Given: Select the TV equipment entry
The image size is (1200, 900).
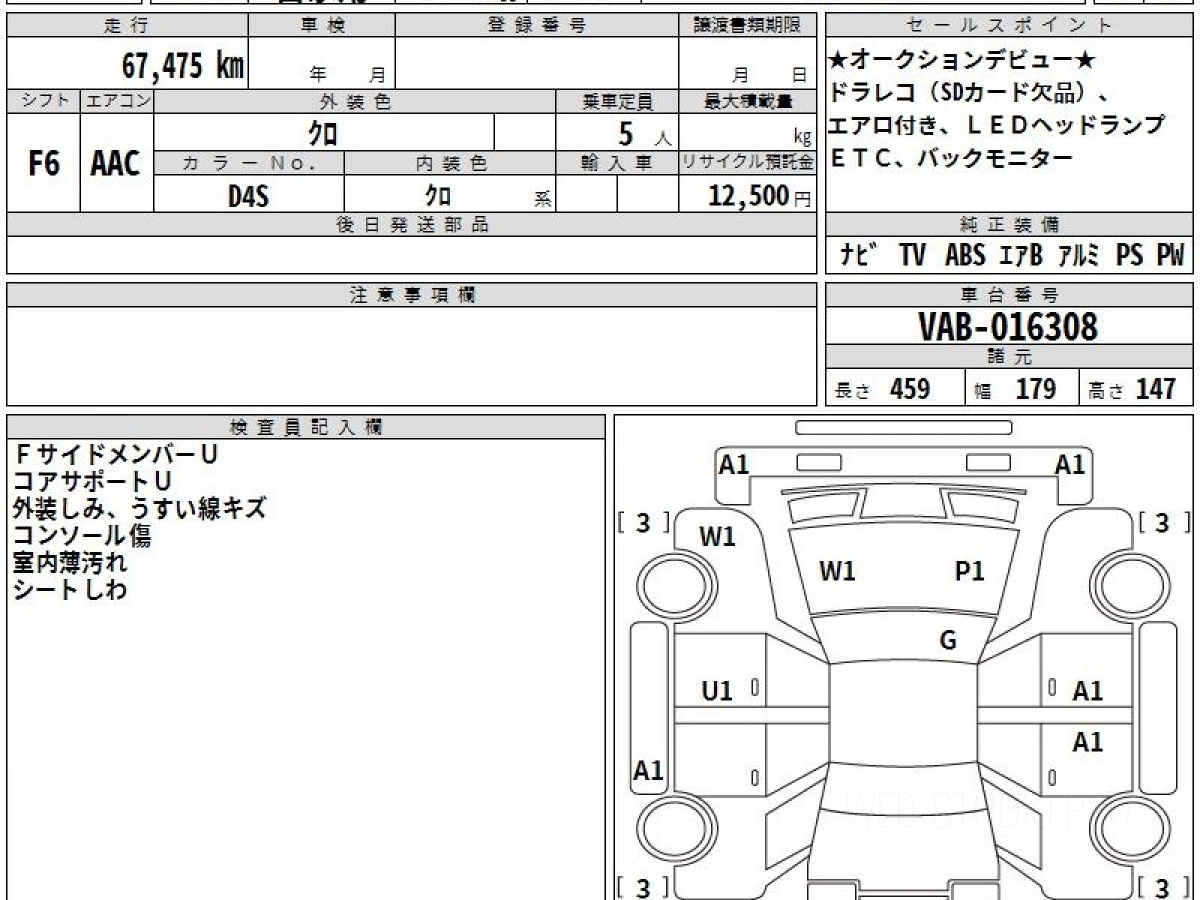Looking at the screenshot, I should click(912, 256).
